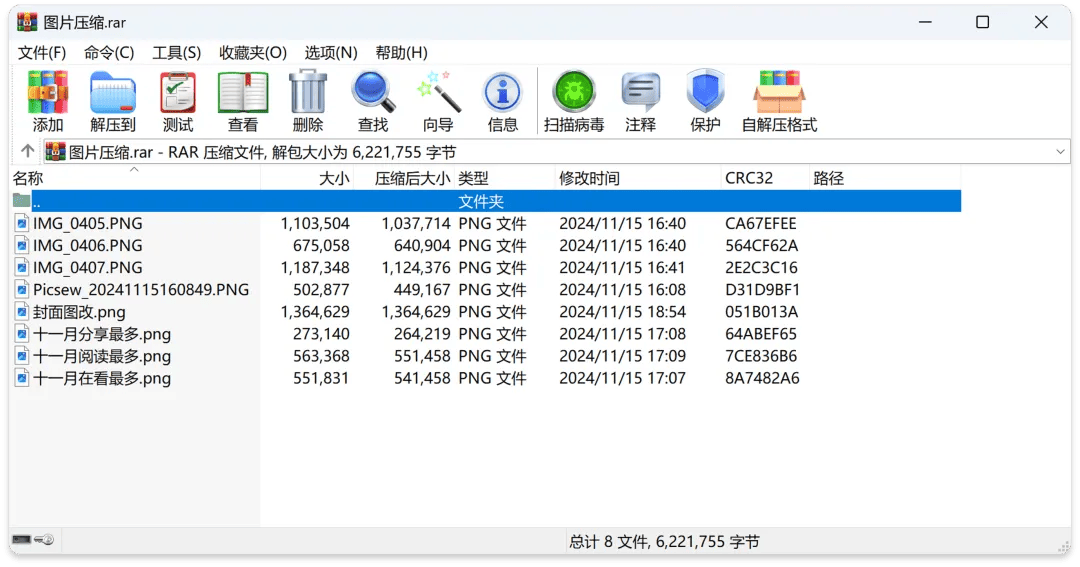The width and height of the screenshot is (1080, 567).
Task: Expand the address bar path dropdown
Action: pos(1060,152)
